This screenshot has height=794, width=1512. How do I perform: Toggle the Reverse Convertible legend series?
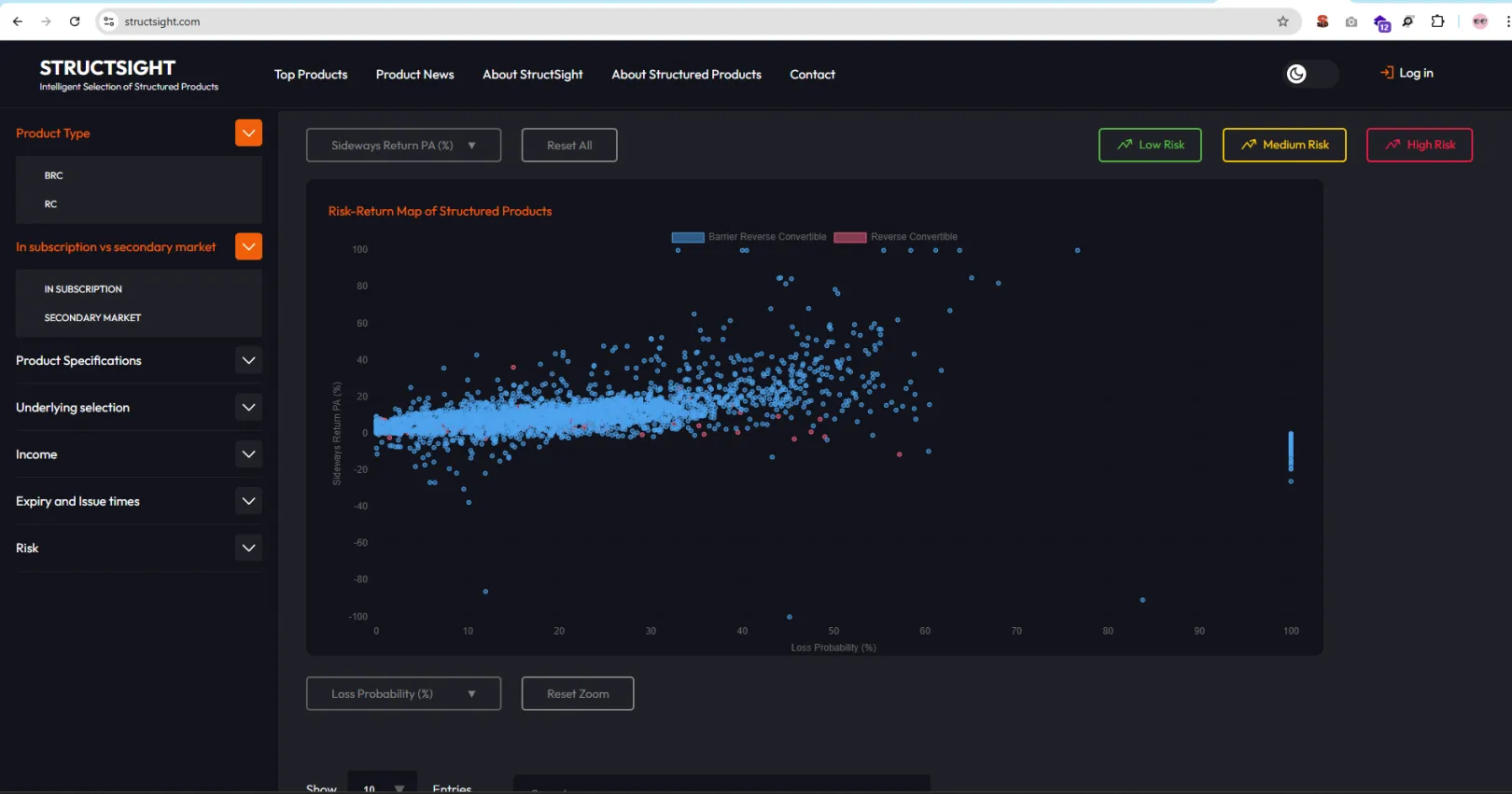896,237
